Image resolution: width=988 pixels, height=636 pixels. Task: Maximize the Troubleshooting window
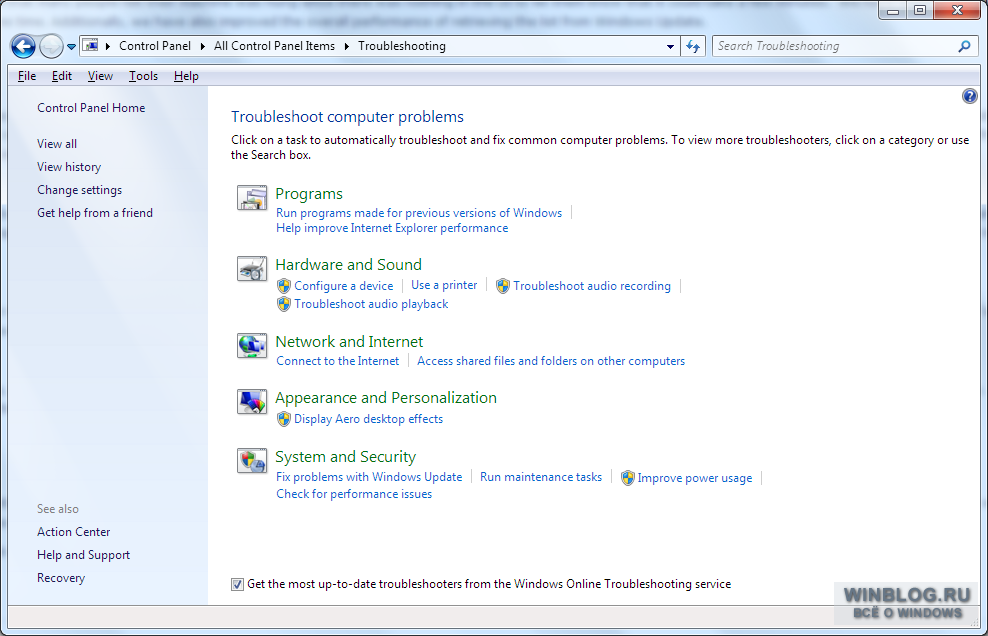920,11
